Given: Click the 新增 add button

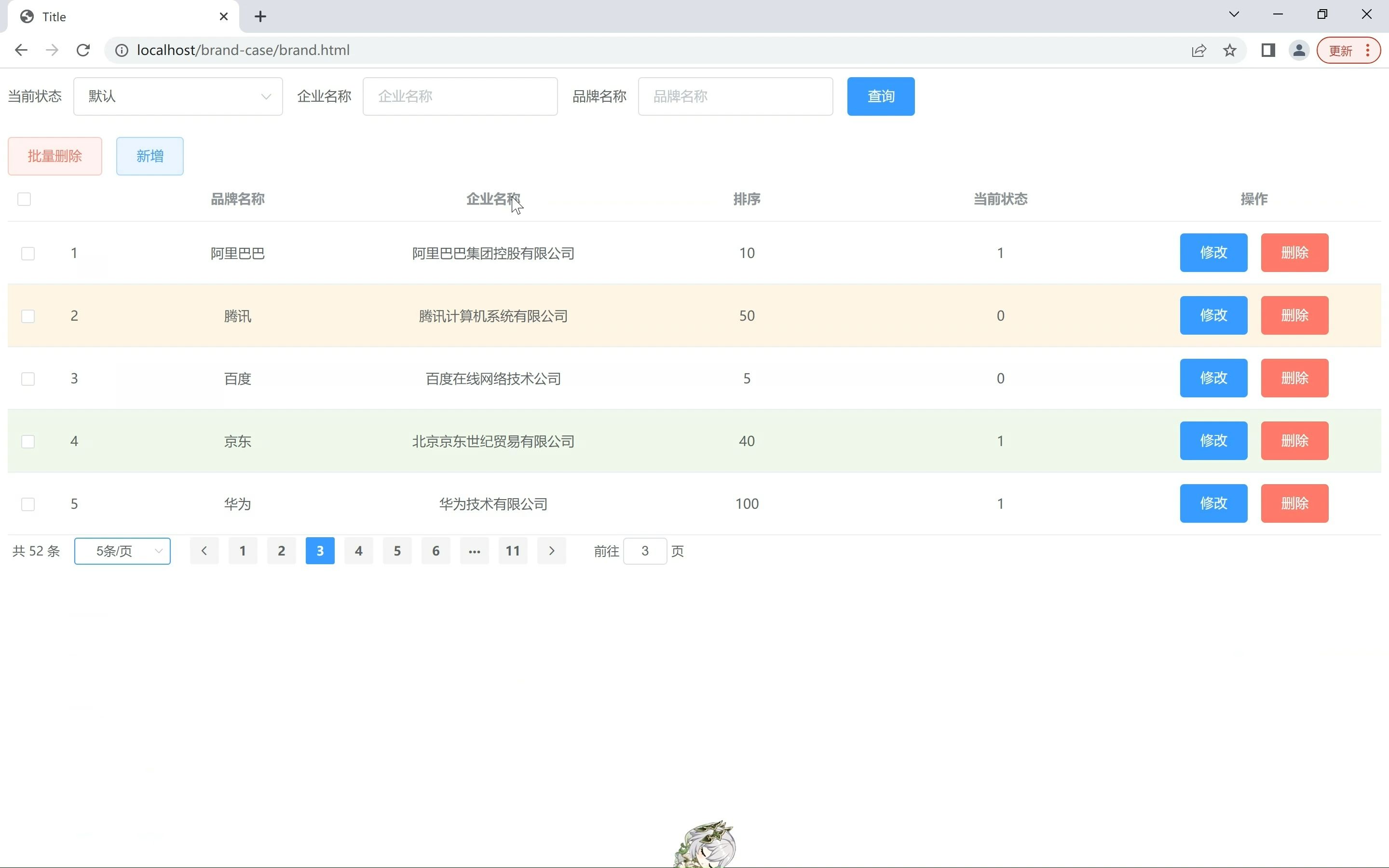Looking at the screenshot, I should point(150,156).
